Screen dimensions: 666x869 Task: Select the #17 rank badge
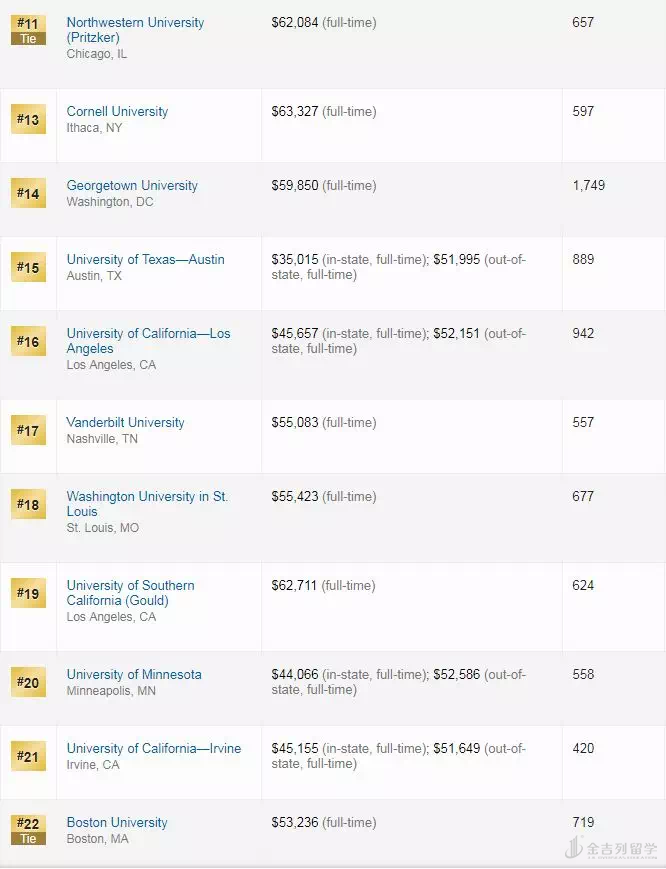pyautogui.click(x=28, y=431)
